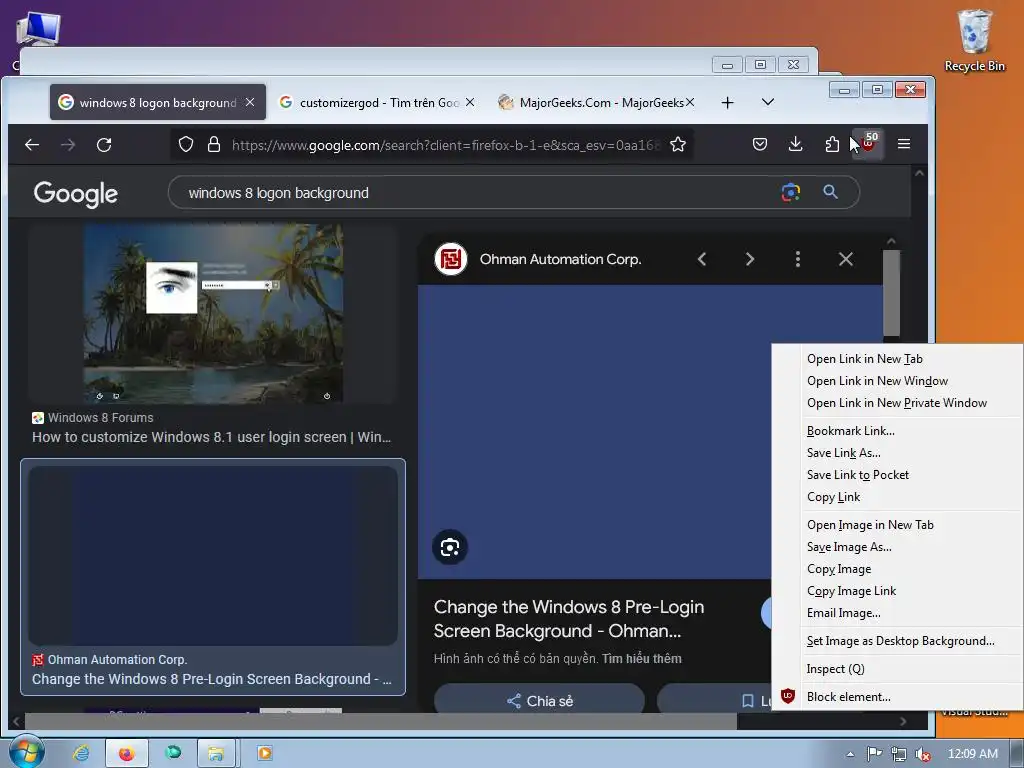
Task: Click the padlock site info icon
Action: [214, 144]
